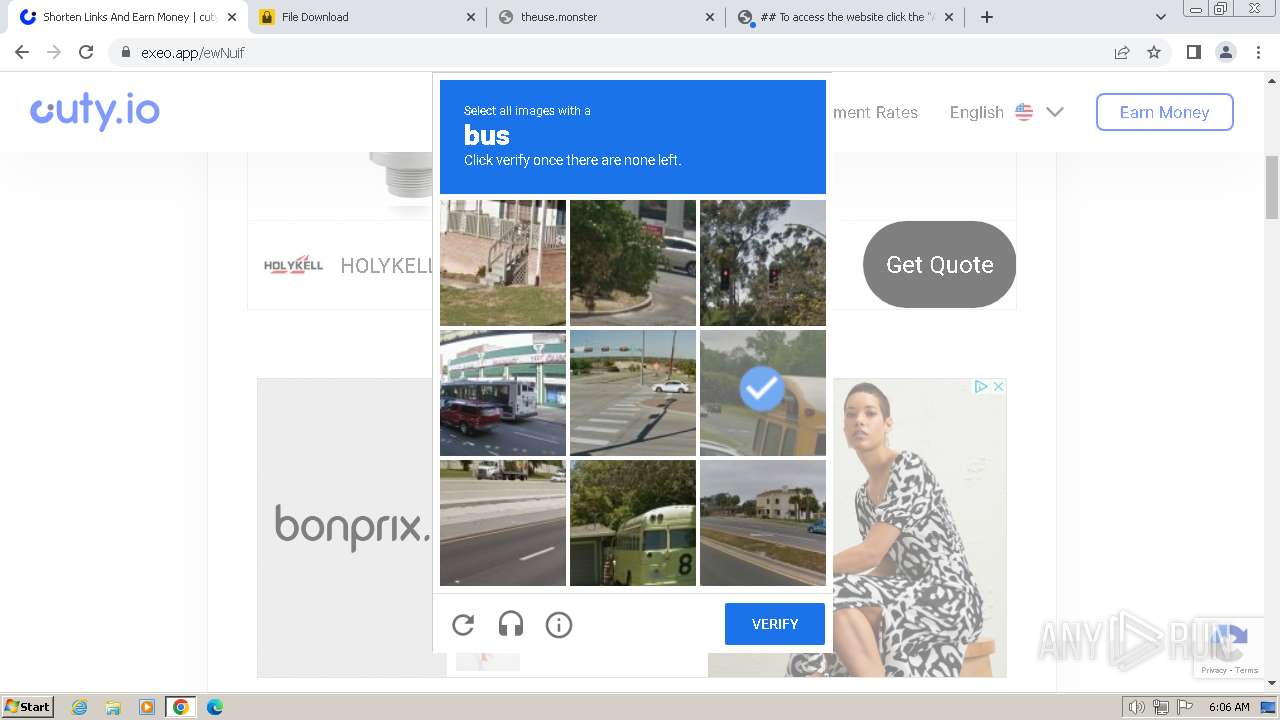Open Chrome taskbar icon
Image resolution: width=1280 pixels, height=720 pixels.
[181, 707]
